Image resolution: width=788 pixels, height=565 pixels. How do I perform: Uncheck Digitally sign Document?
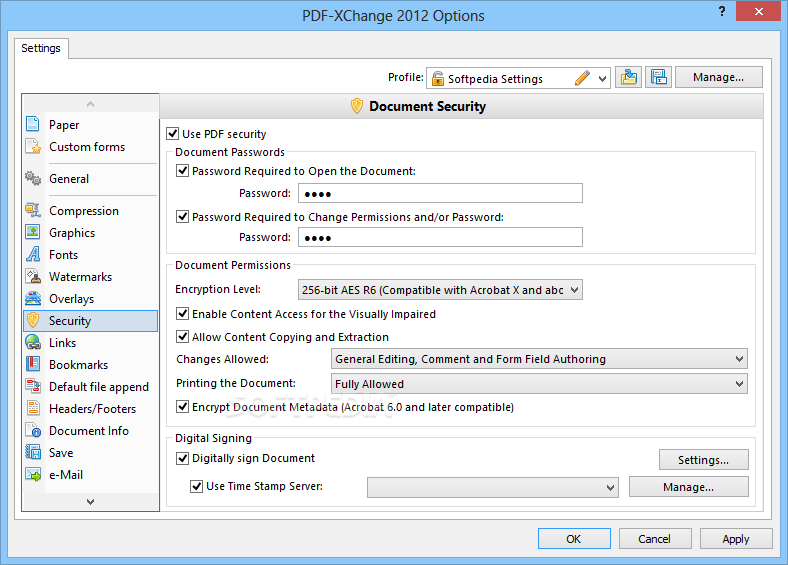[x=182, y=458]
